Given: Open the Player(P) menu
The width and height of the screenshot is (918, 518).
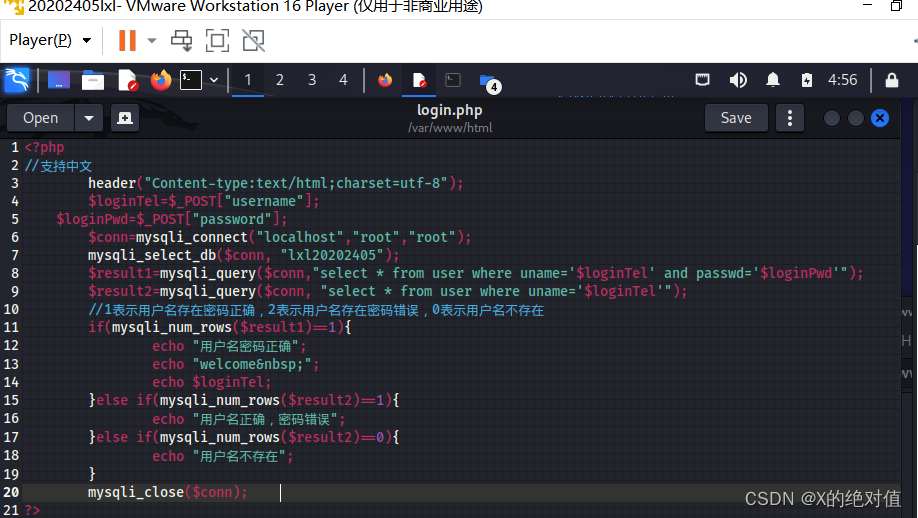Looking at the screenshot, I should pos(50,40).
